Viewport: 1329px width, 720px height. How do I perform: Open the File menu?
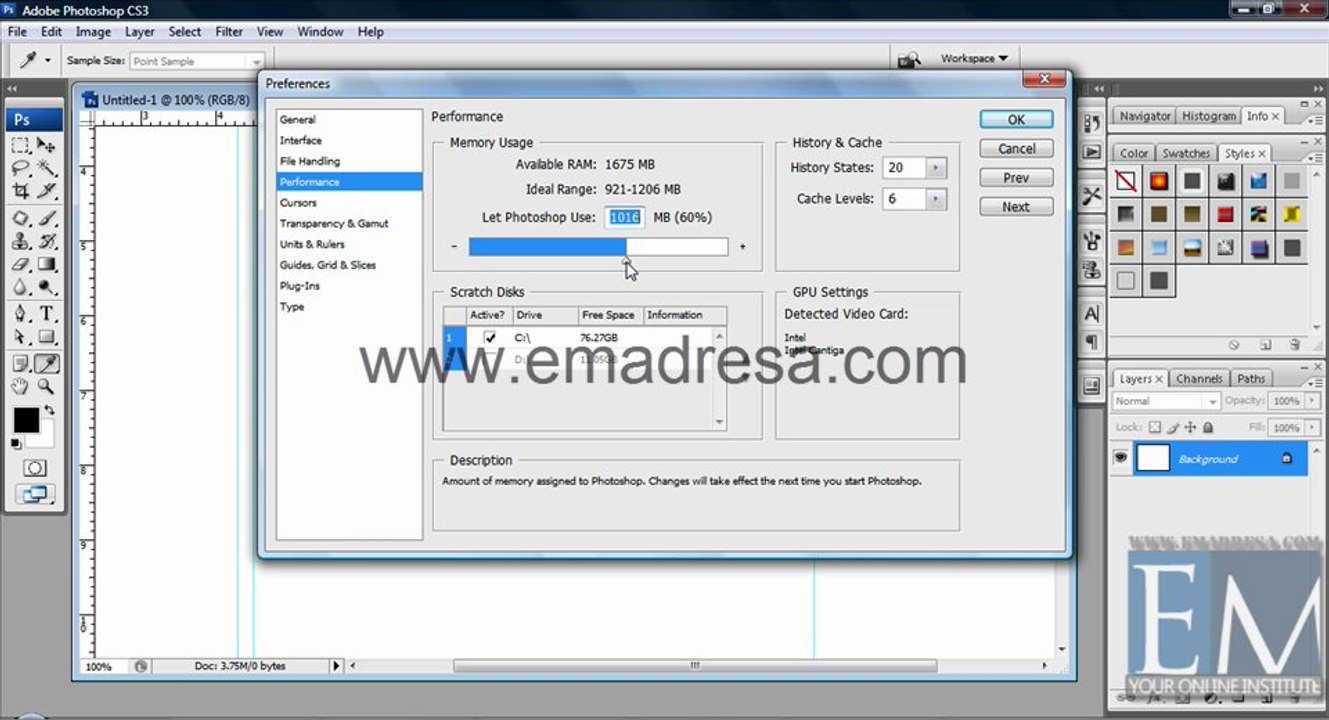pyautogui.click(x=17, y=32)
